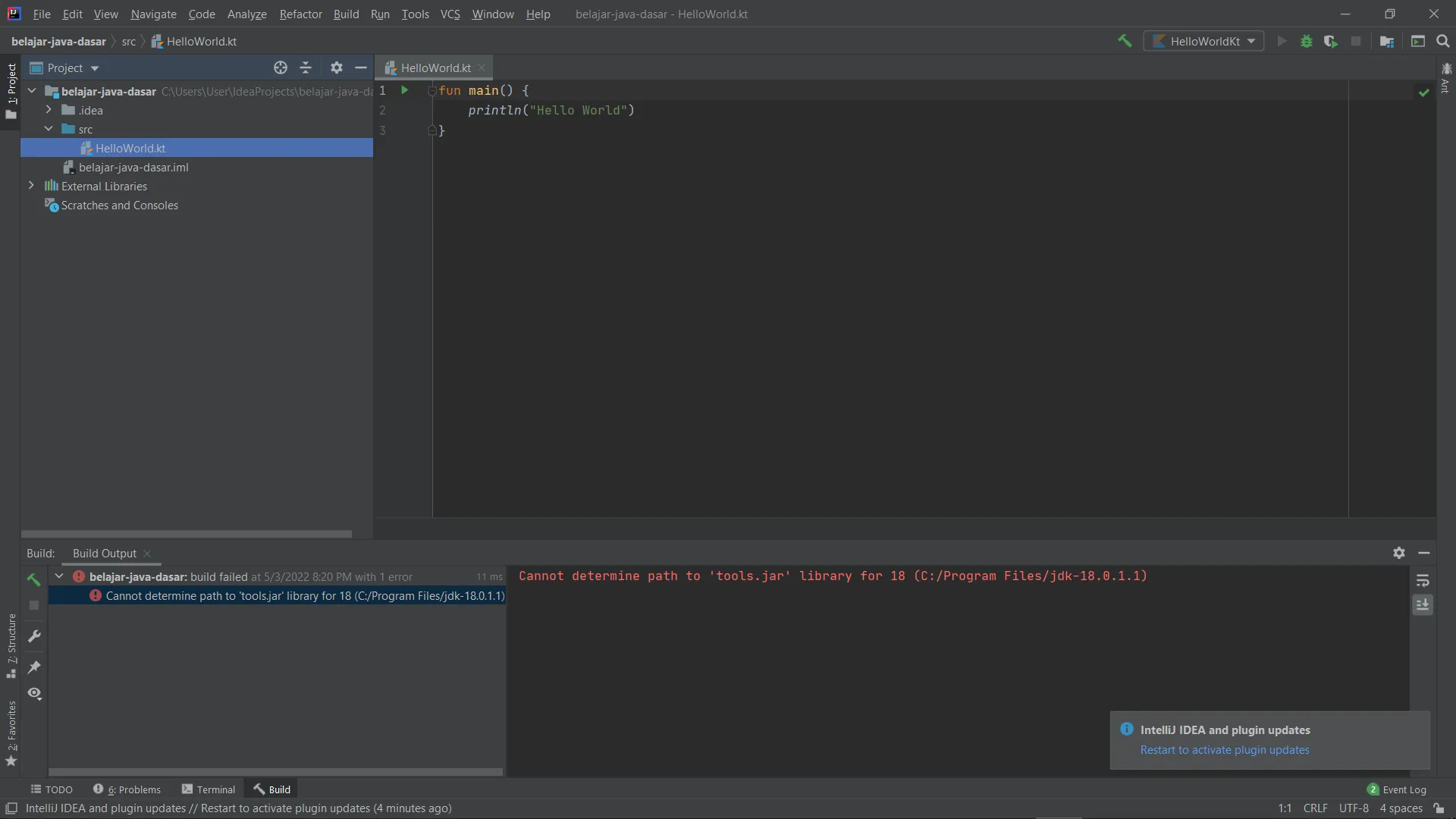Click the run gutter arrow beside main

[405, 90]
